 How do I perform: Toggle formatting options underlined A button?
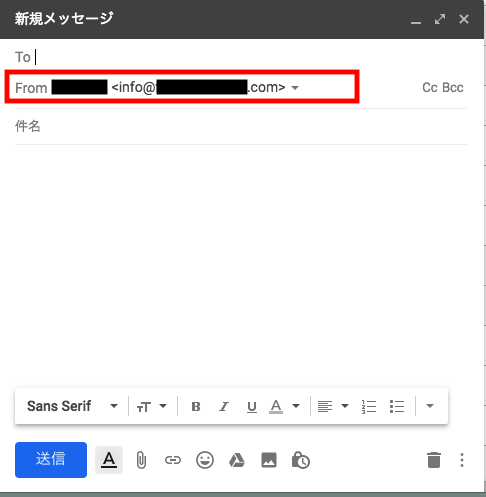pos(109,460)
